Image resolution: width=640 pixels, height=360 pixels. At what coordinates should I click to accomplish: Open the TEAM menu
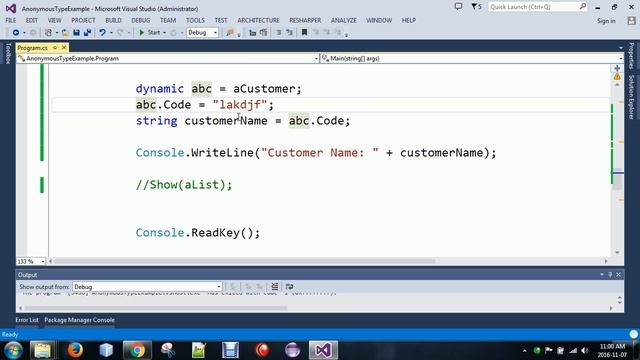coord(168,20)
